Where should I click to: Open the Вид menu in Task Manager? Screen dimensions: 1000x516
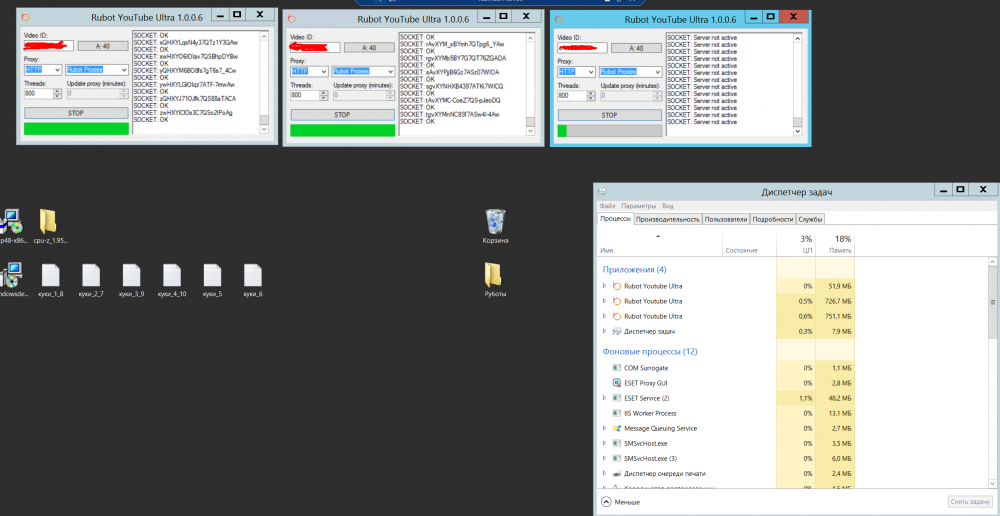click(667, 206)
